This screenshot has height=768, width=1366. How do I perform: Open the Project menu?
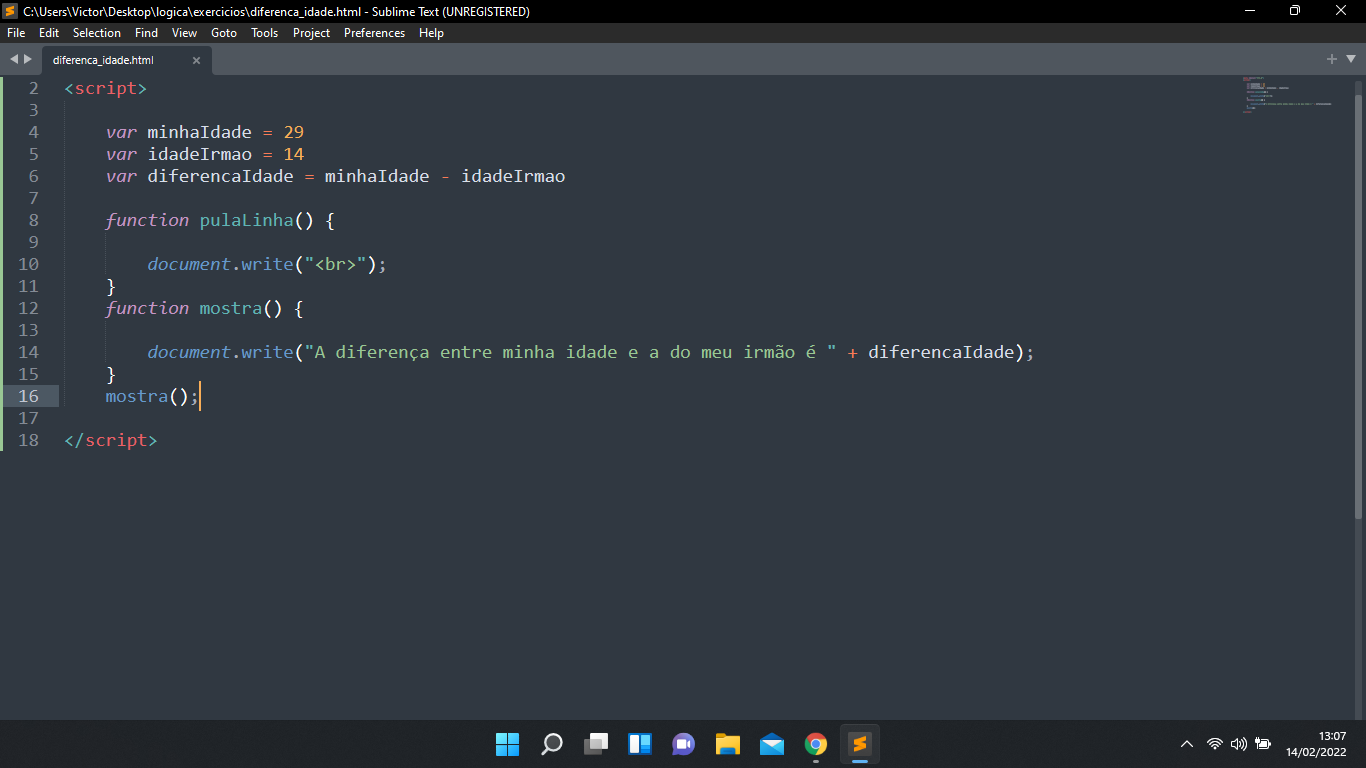point(311,33)
